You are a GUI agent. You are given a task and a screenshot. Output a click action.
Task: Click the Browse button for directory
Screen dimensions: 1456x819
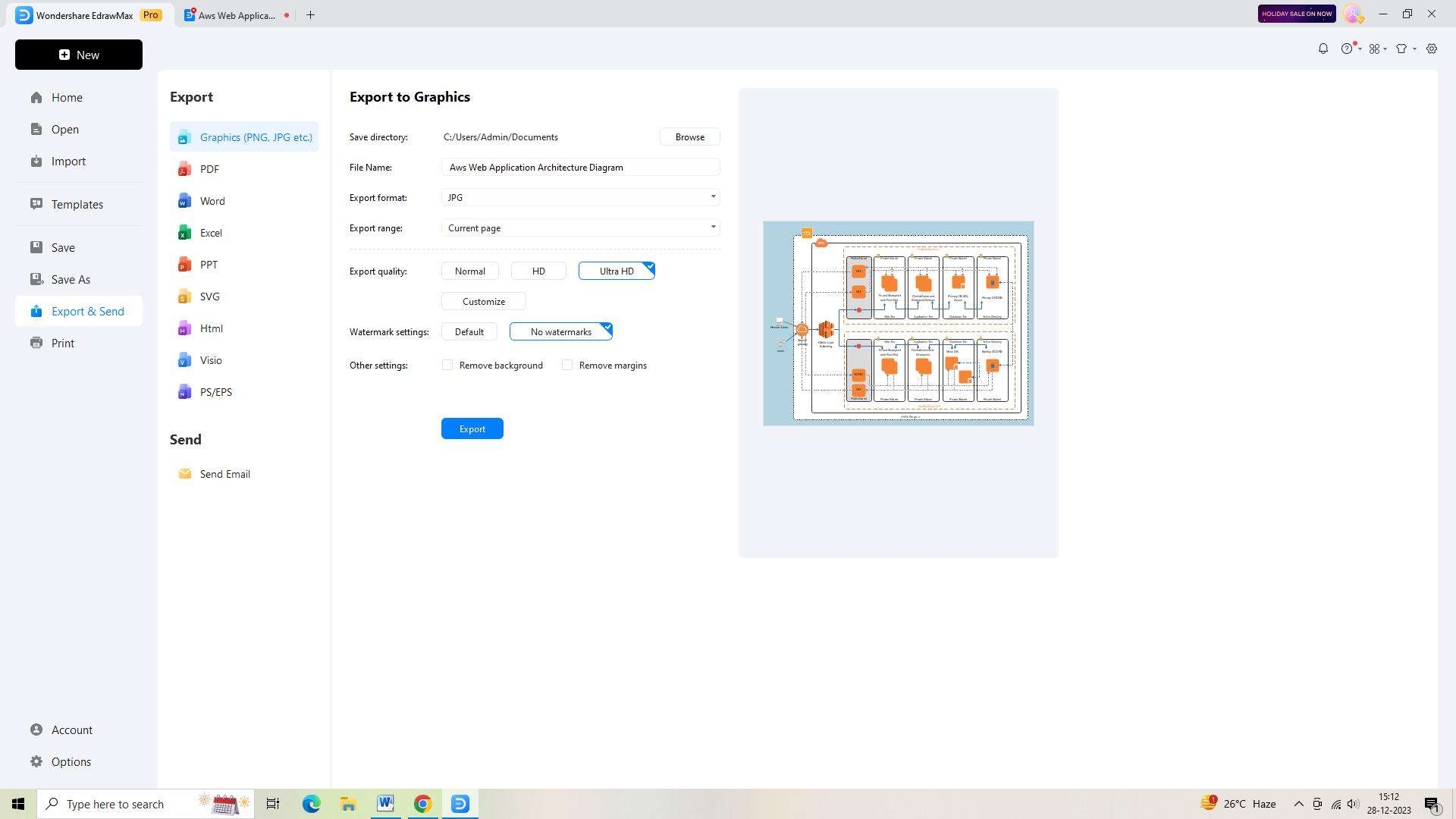690,137
